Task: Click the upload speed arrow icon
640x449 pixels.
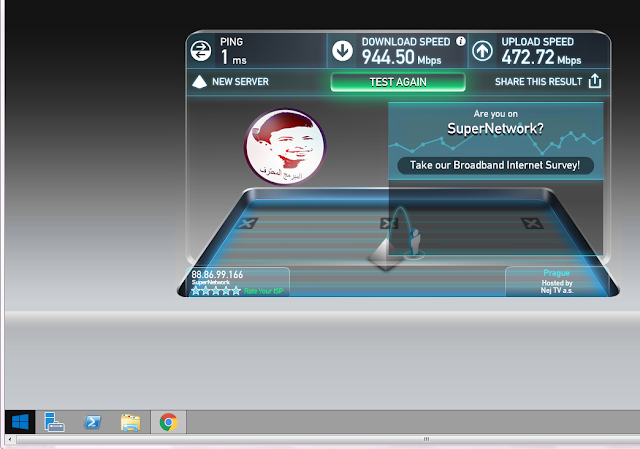Action: pyautogui.click(x=482, y=51)
